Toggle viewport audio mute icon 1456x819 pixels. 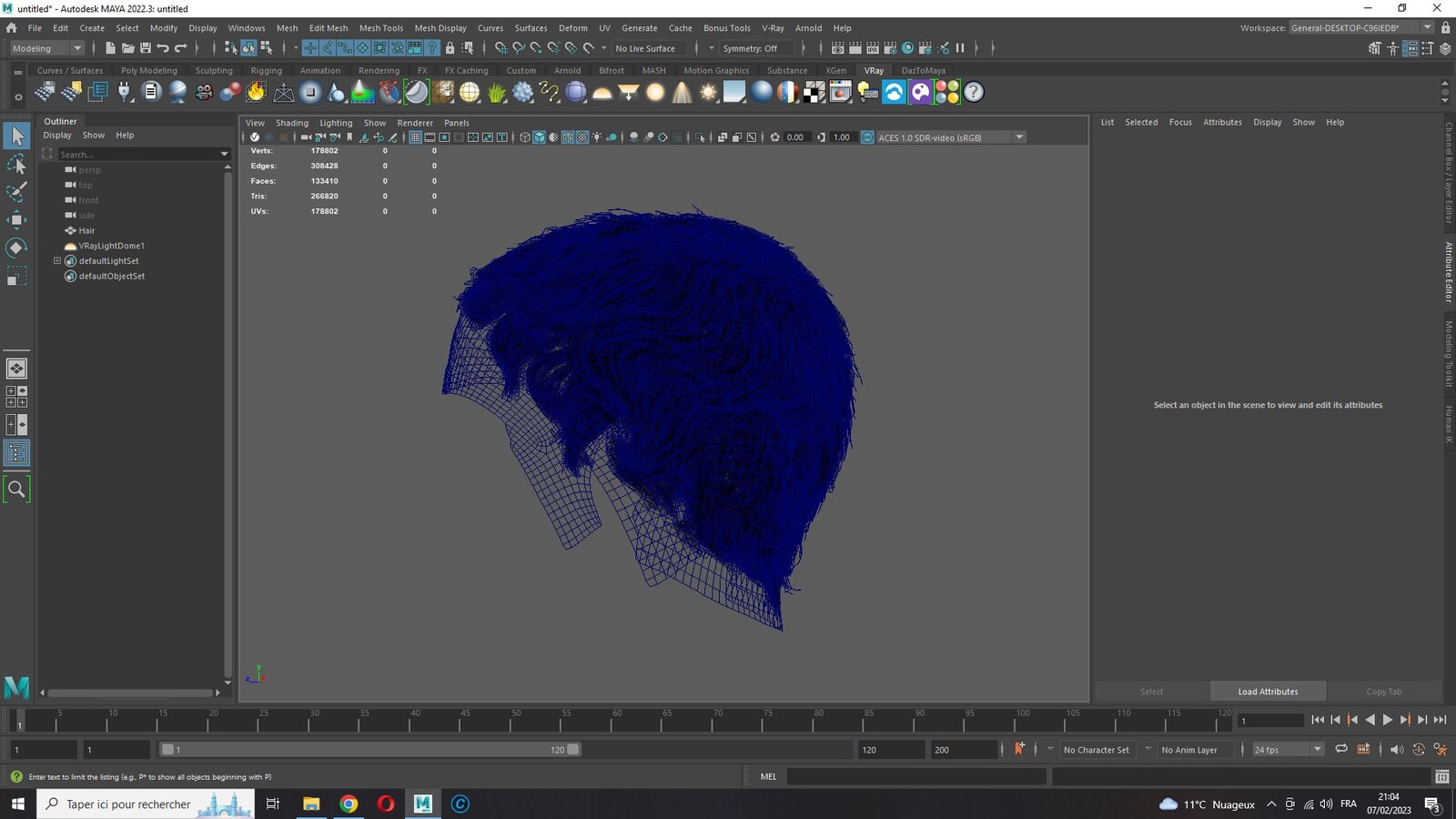(x=1396, y=749)
